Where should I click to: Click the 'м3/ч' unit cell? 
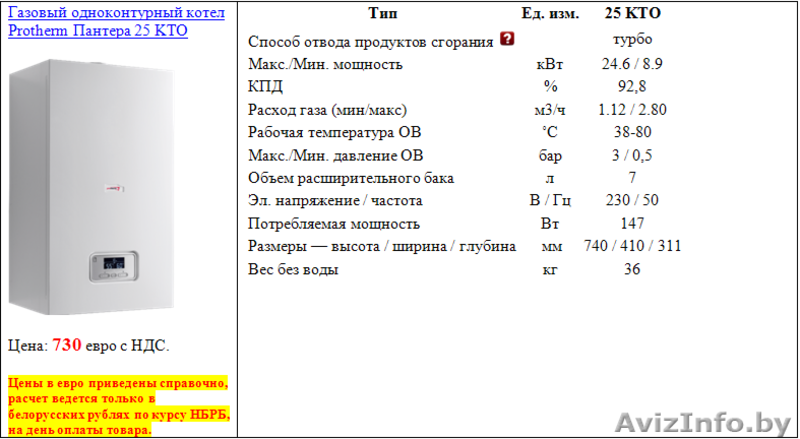click(550, 110)
